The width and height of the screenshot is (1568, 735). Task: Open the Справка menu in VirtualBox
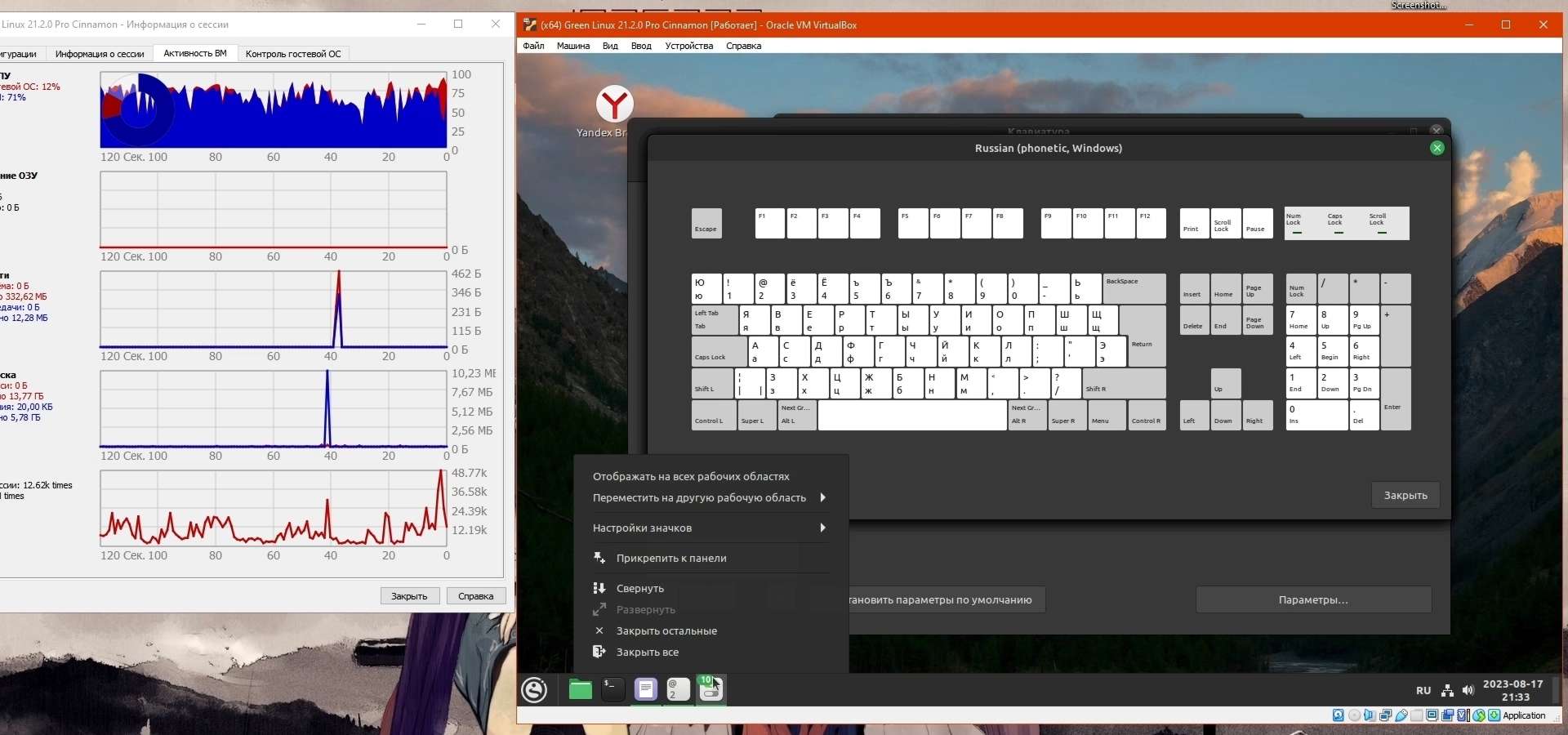743,46
